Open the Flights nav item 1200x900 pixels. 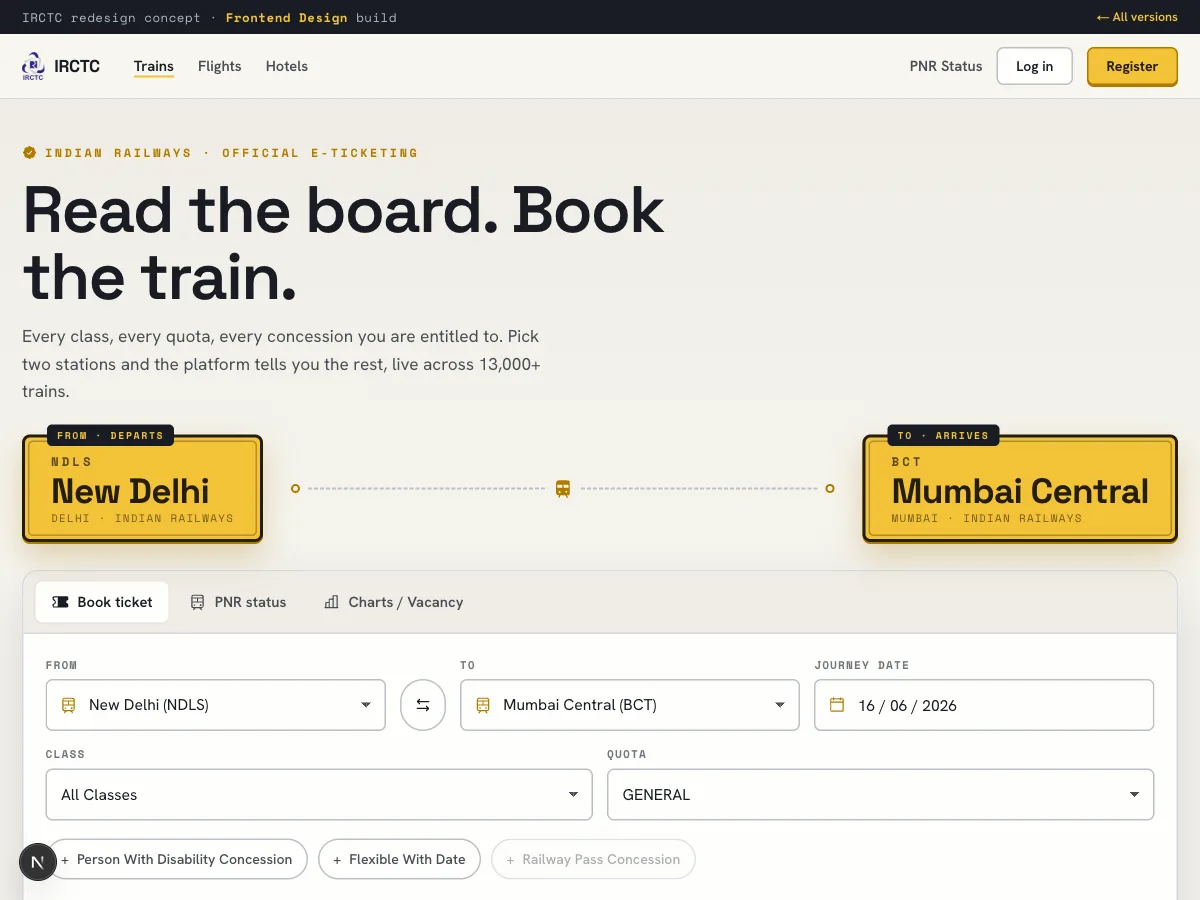[x=220, y=66]
